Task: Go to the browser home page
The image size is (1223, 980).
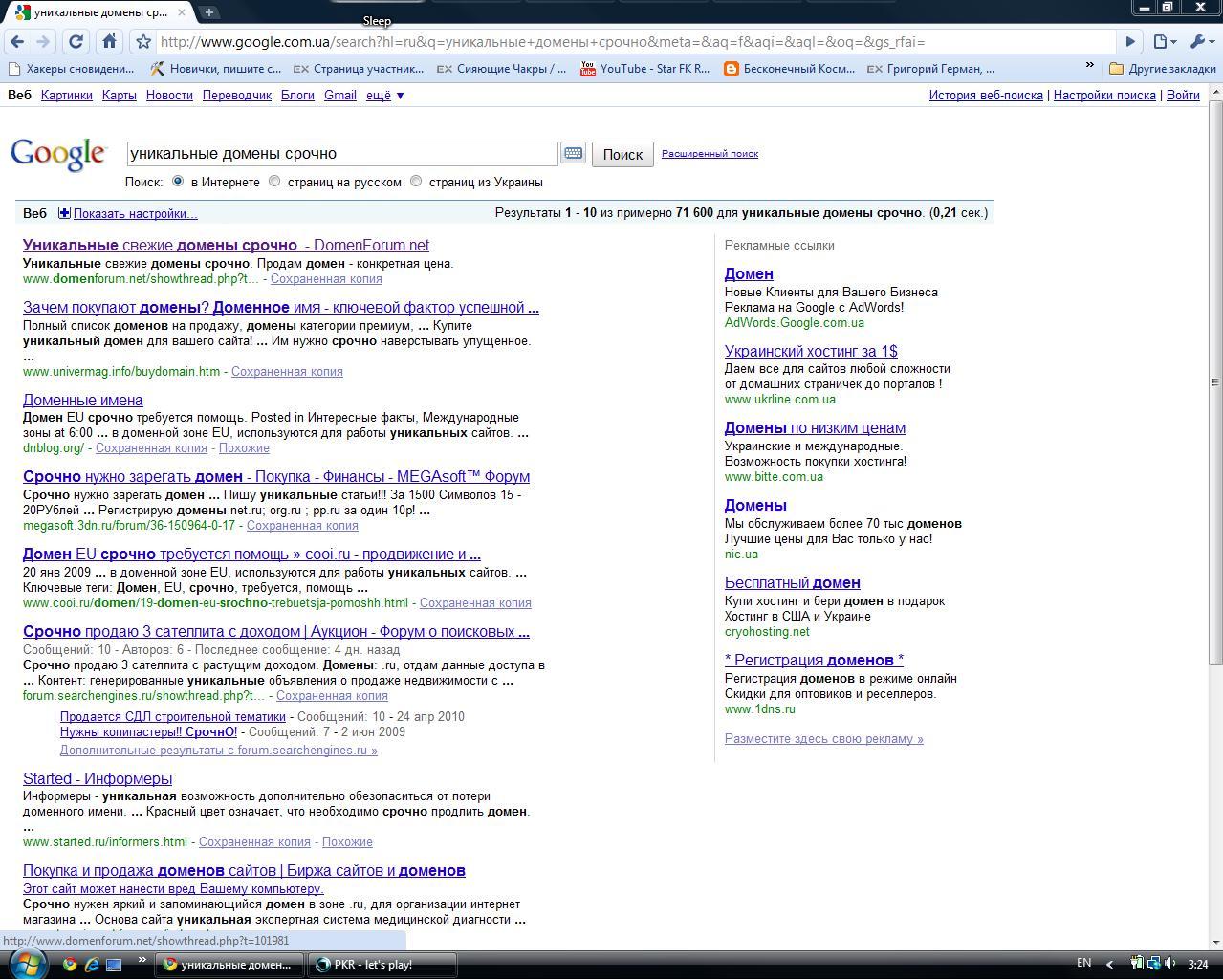Action: coord(109,41)
